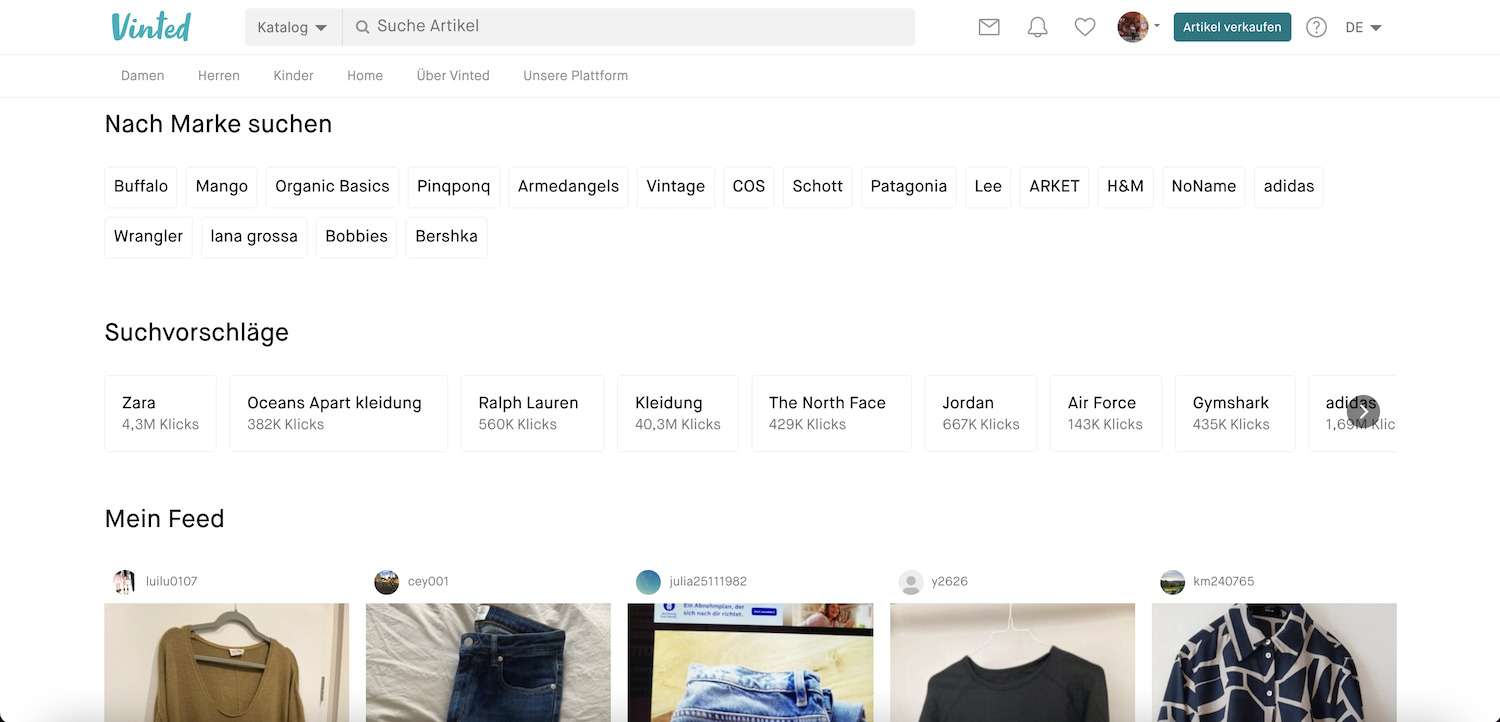Pick the lana grossa brand chip
1500x722 pixels.
tap(254, 237)
